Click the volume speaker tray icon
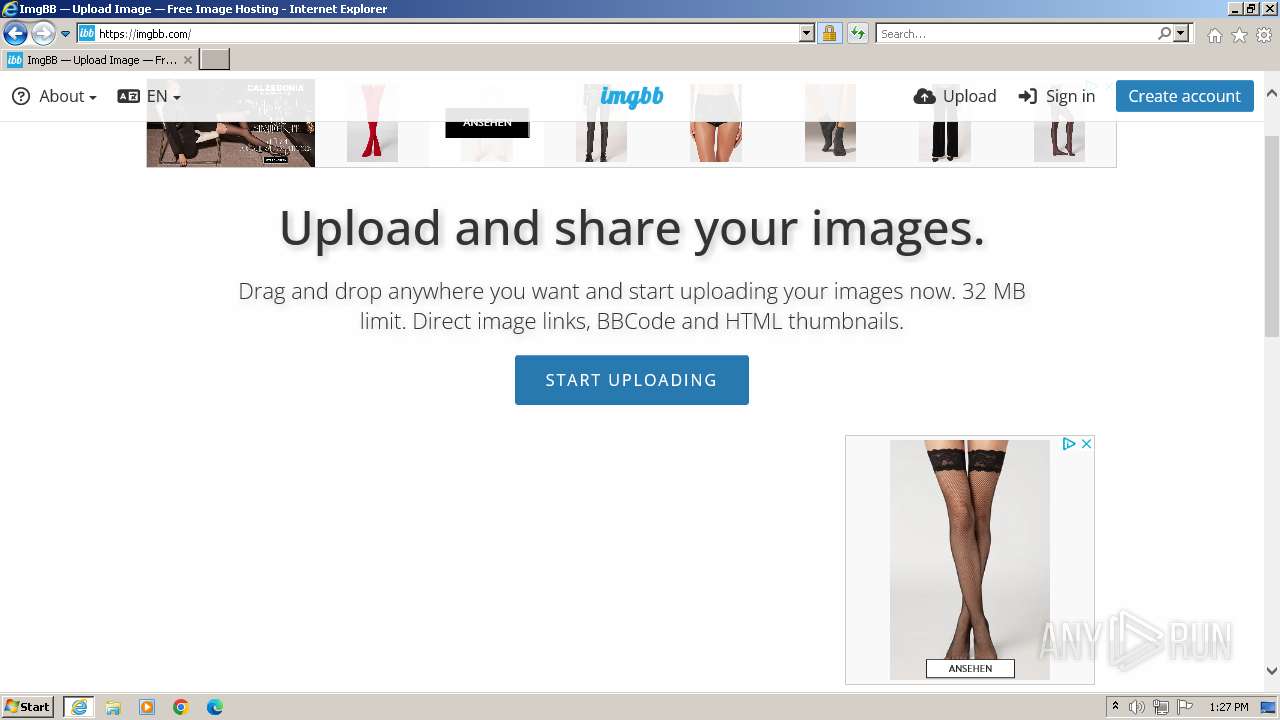 [1137, 707]
